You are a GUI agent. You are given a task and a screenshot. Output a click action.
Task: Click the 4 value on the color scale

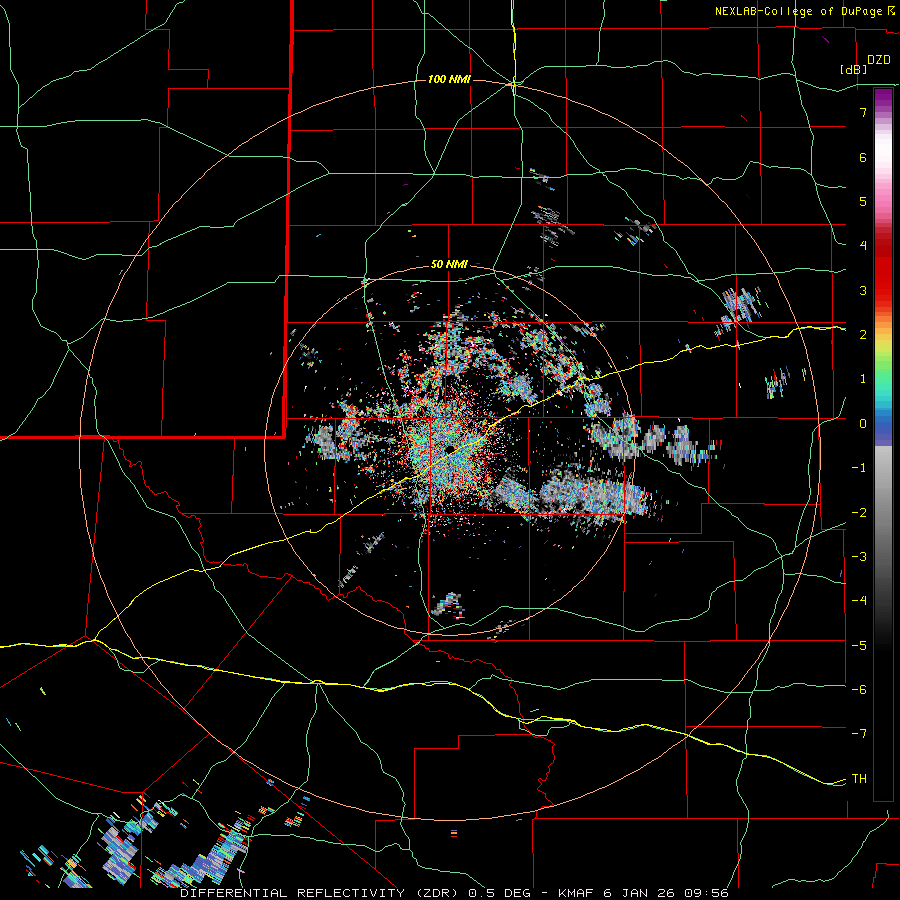pos(863,246)
